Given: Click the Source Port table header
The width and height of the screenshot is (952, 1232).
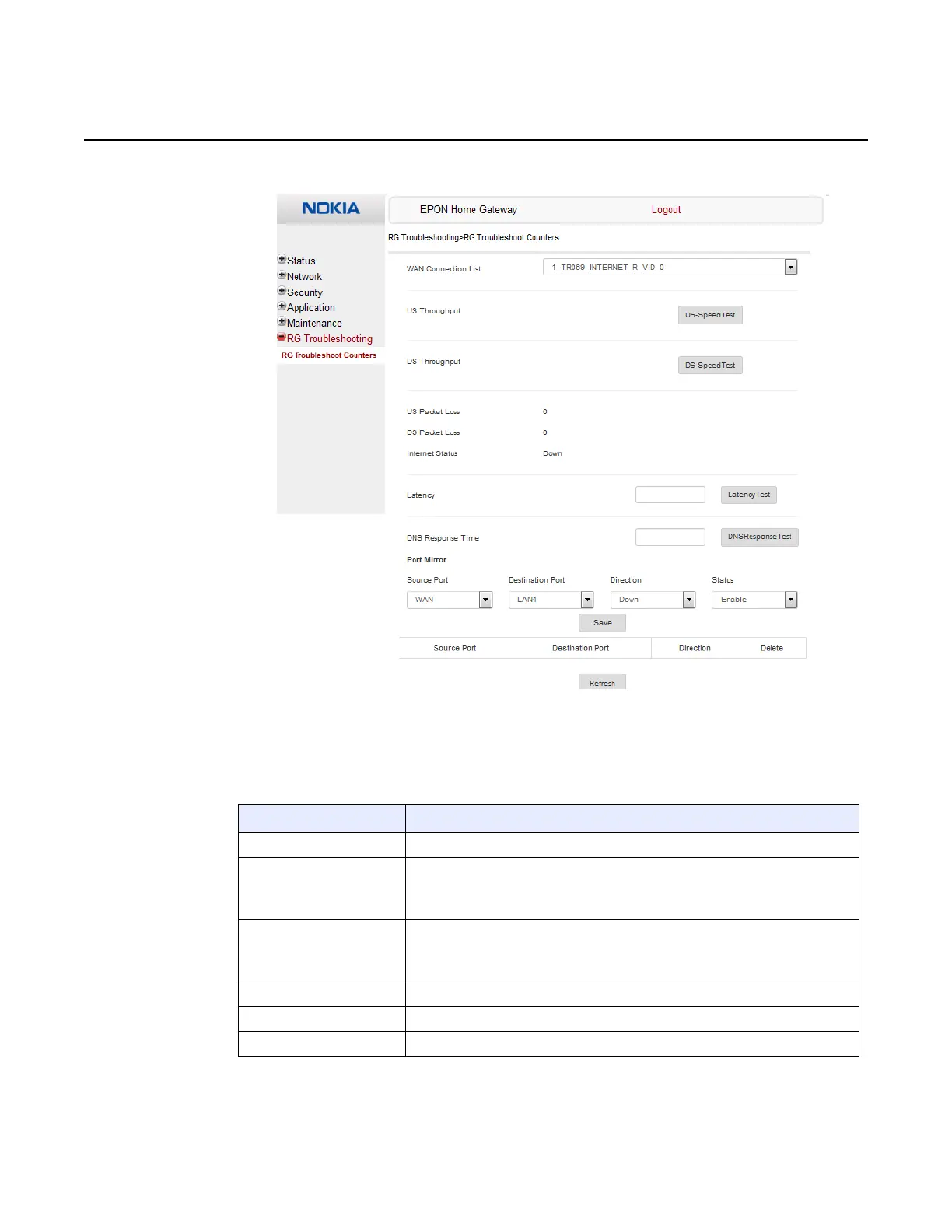Looking at the screenshot, I should (454, 648).
